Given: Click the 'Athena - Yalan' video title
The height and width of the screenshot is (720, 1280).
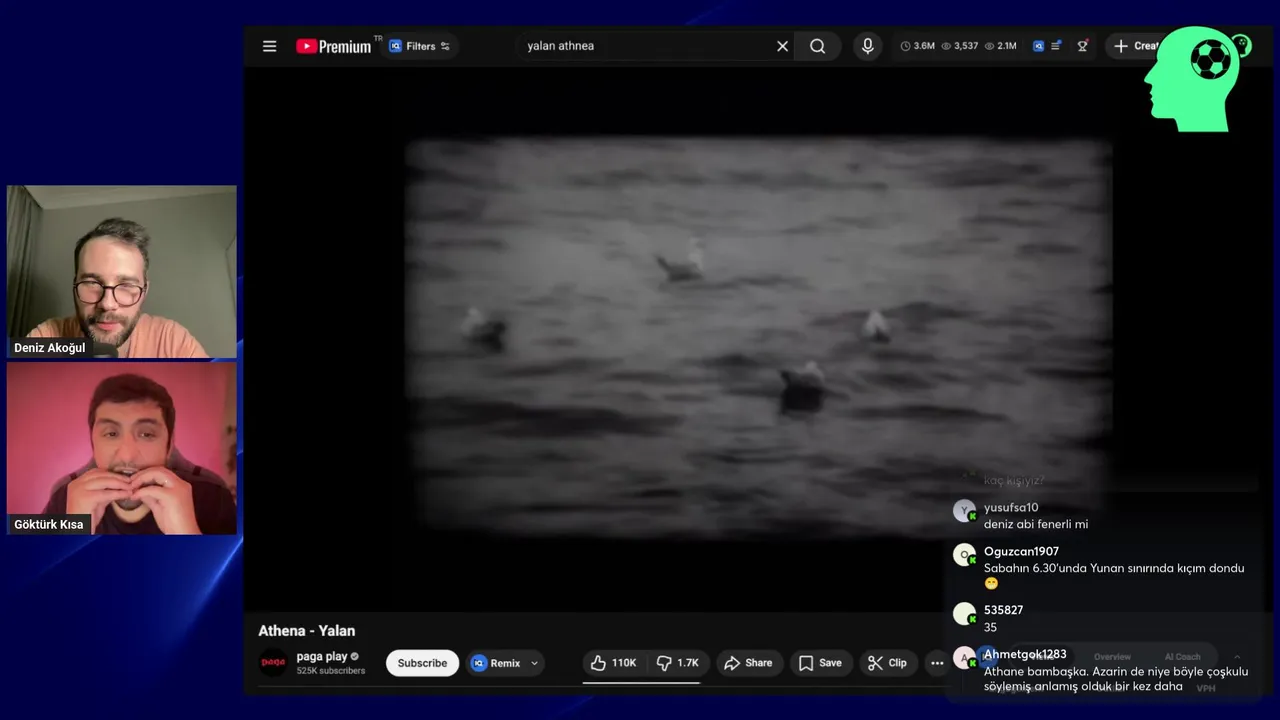Looking at the screenshot, I should 307,631.
